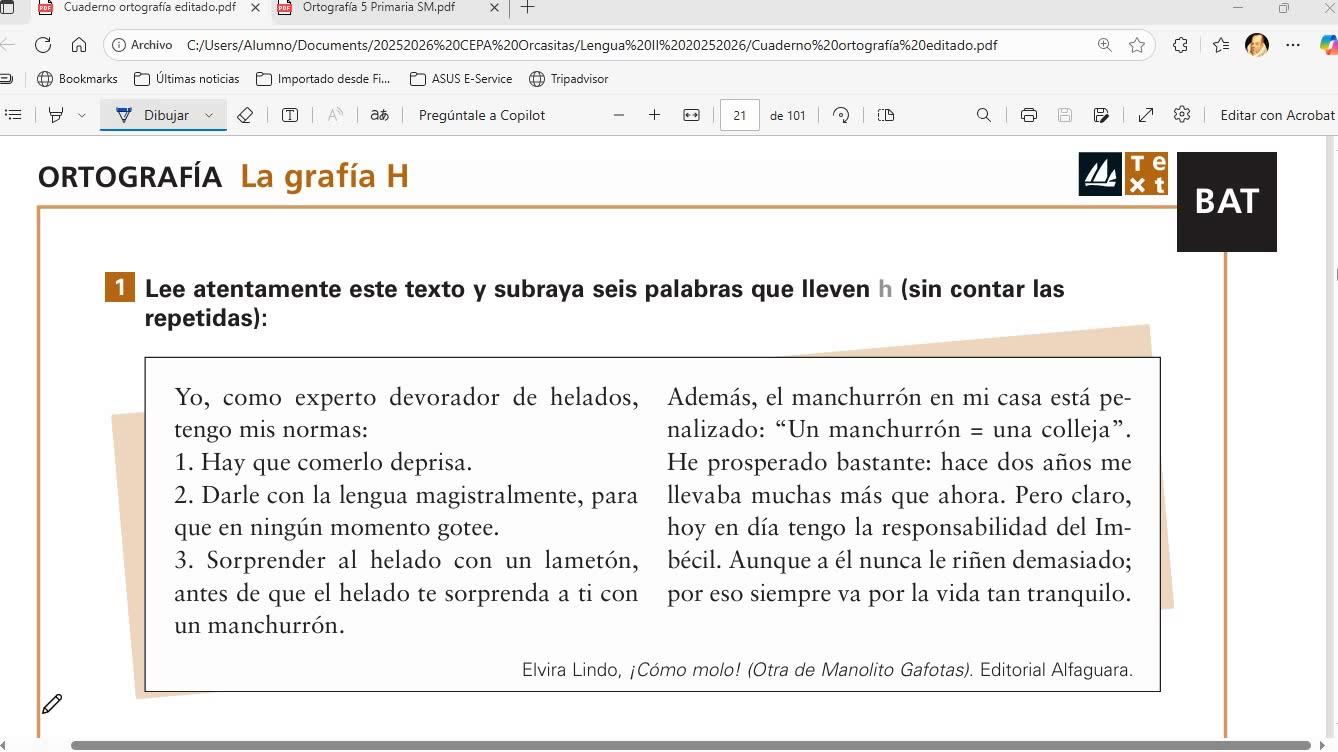Print the PDF document

(x=1028, y=115)
